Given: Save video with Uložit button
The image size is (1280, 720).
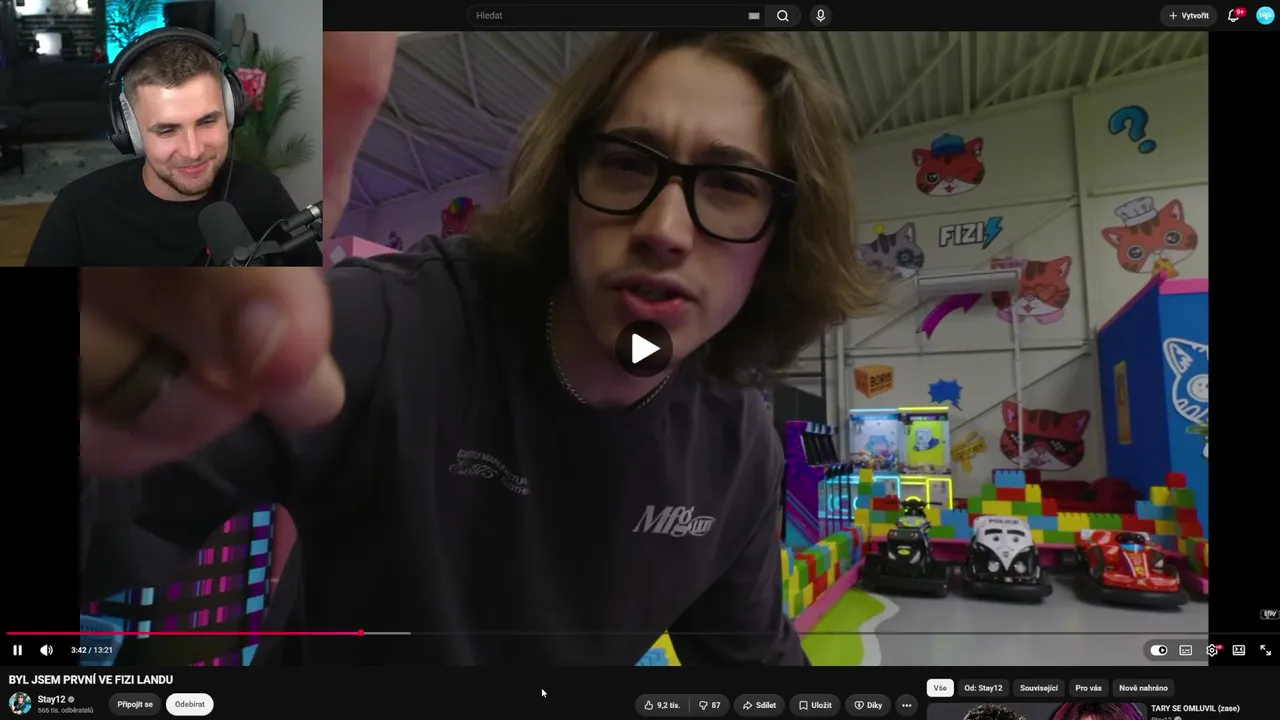Looking at the screenshot, I should coord(815,705).
